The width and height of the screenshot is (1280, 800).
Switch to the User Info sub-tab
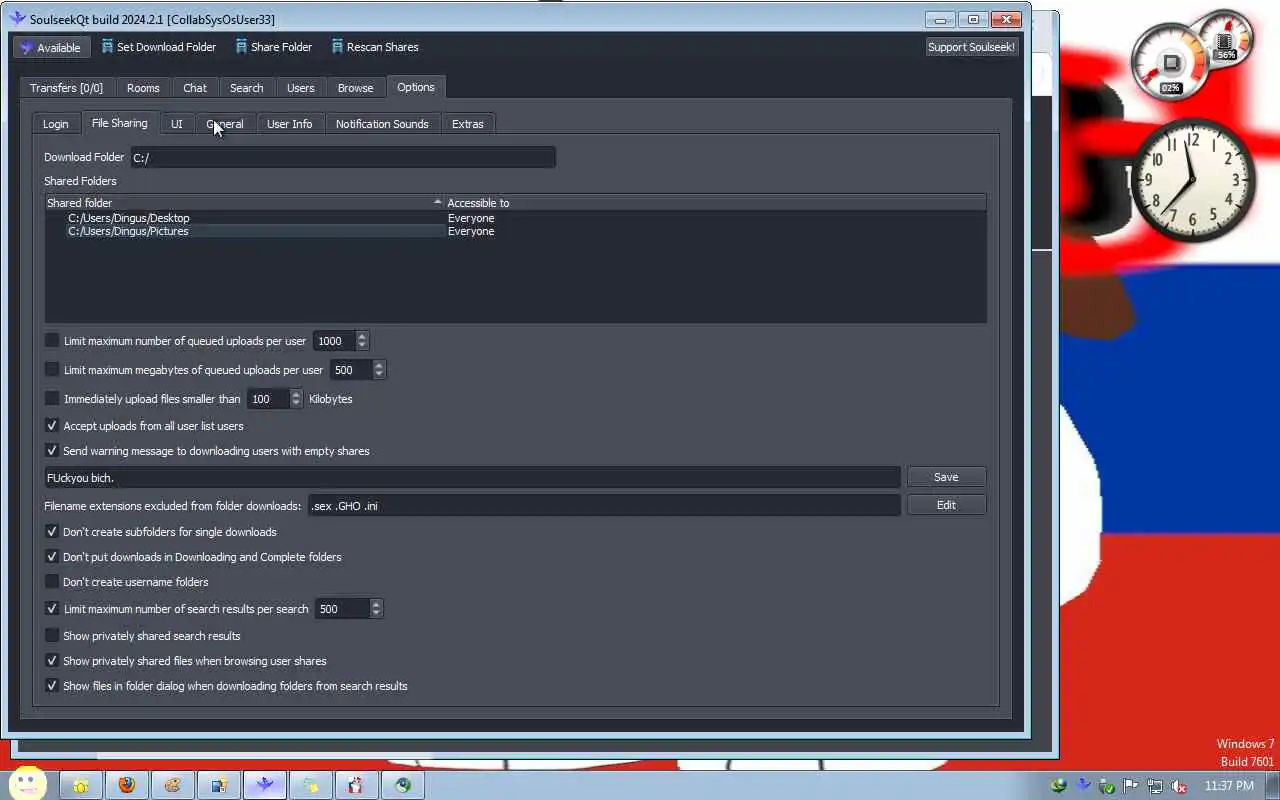click(289, 124)
